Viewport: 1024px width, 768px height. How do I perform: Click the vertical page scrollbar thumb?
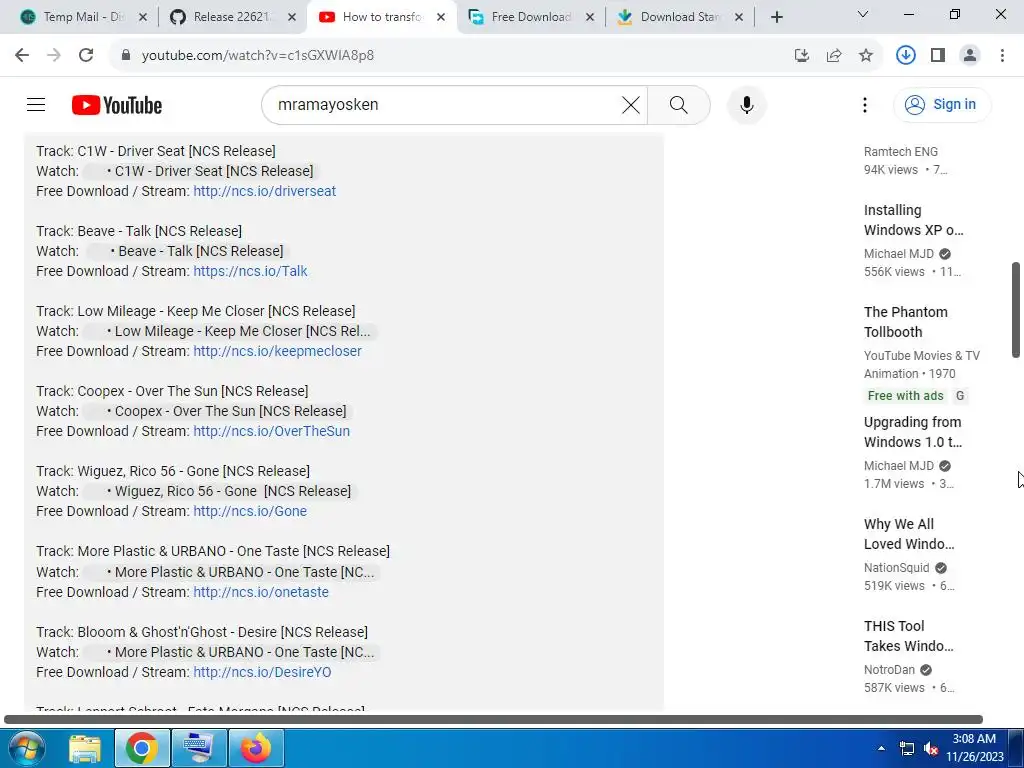point(1016,310)
